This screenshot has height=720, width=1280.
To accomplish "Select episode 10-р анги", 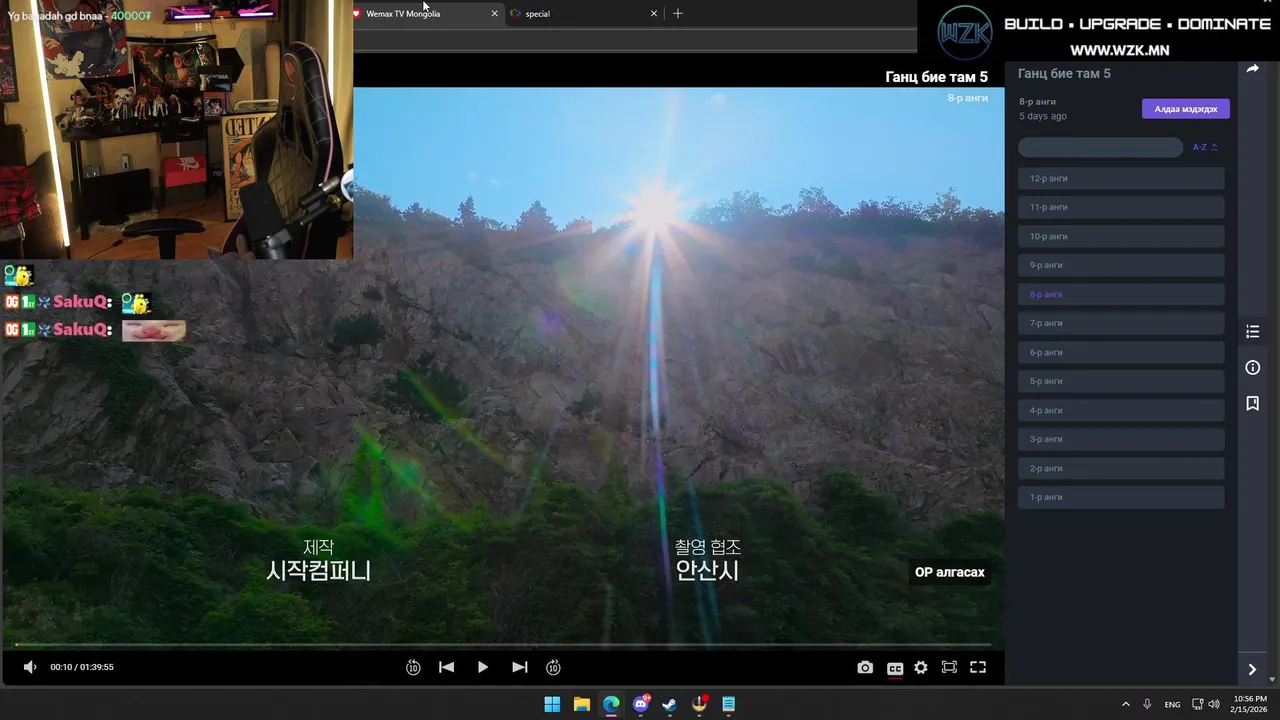I will [x=1121, y=237].
